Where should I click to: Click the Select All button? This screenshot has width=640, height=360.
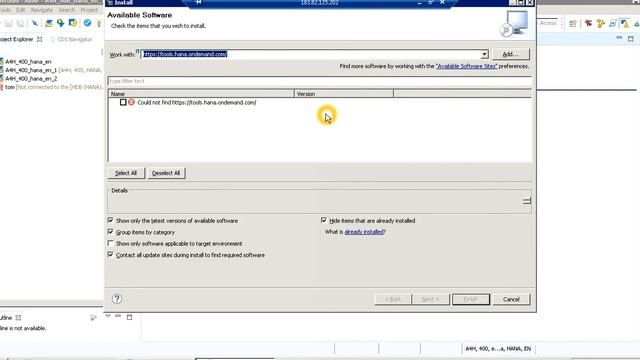(126, 173)
